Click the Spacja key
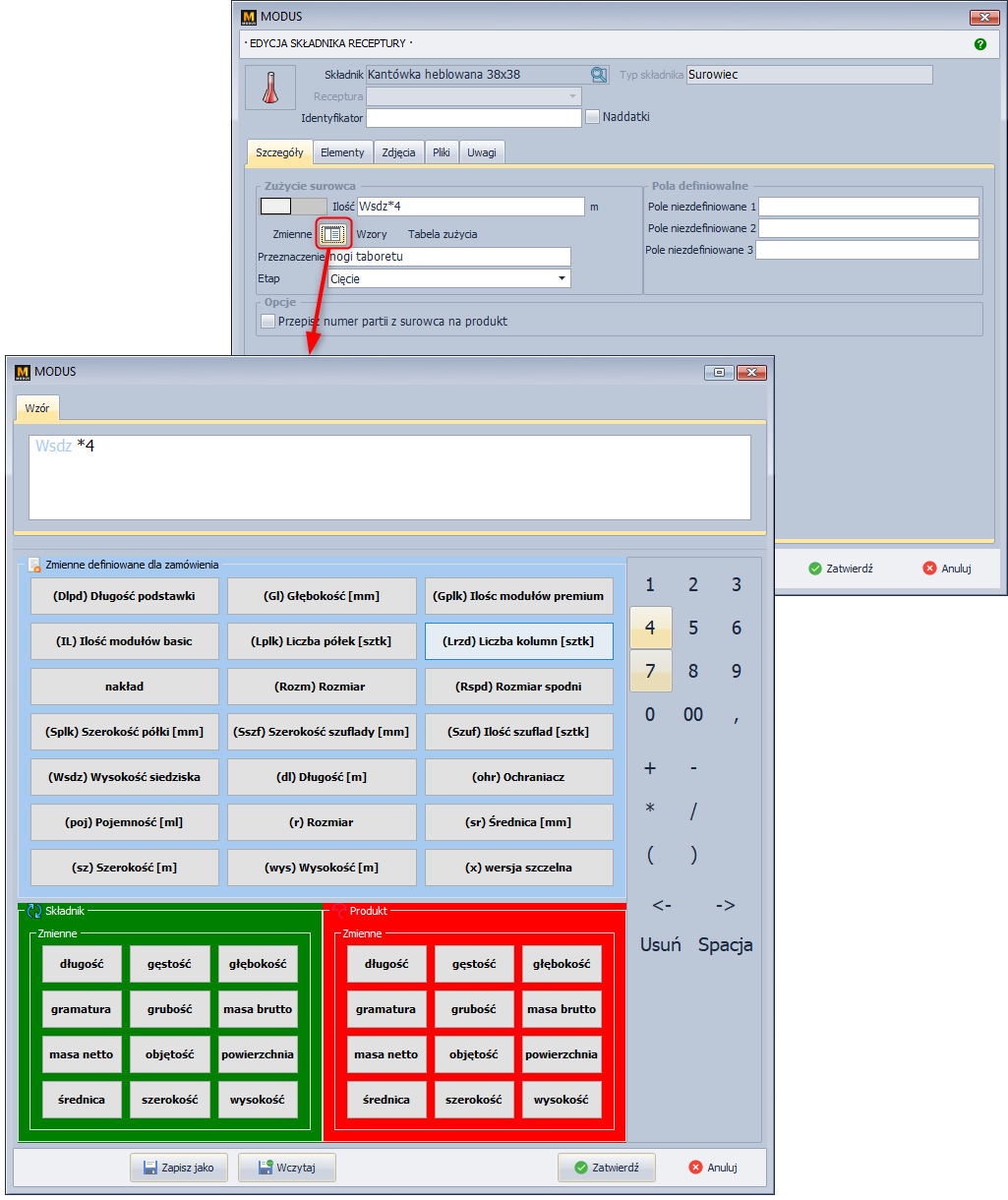Screen dimensions: 1008x1200 click(726, 944)
